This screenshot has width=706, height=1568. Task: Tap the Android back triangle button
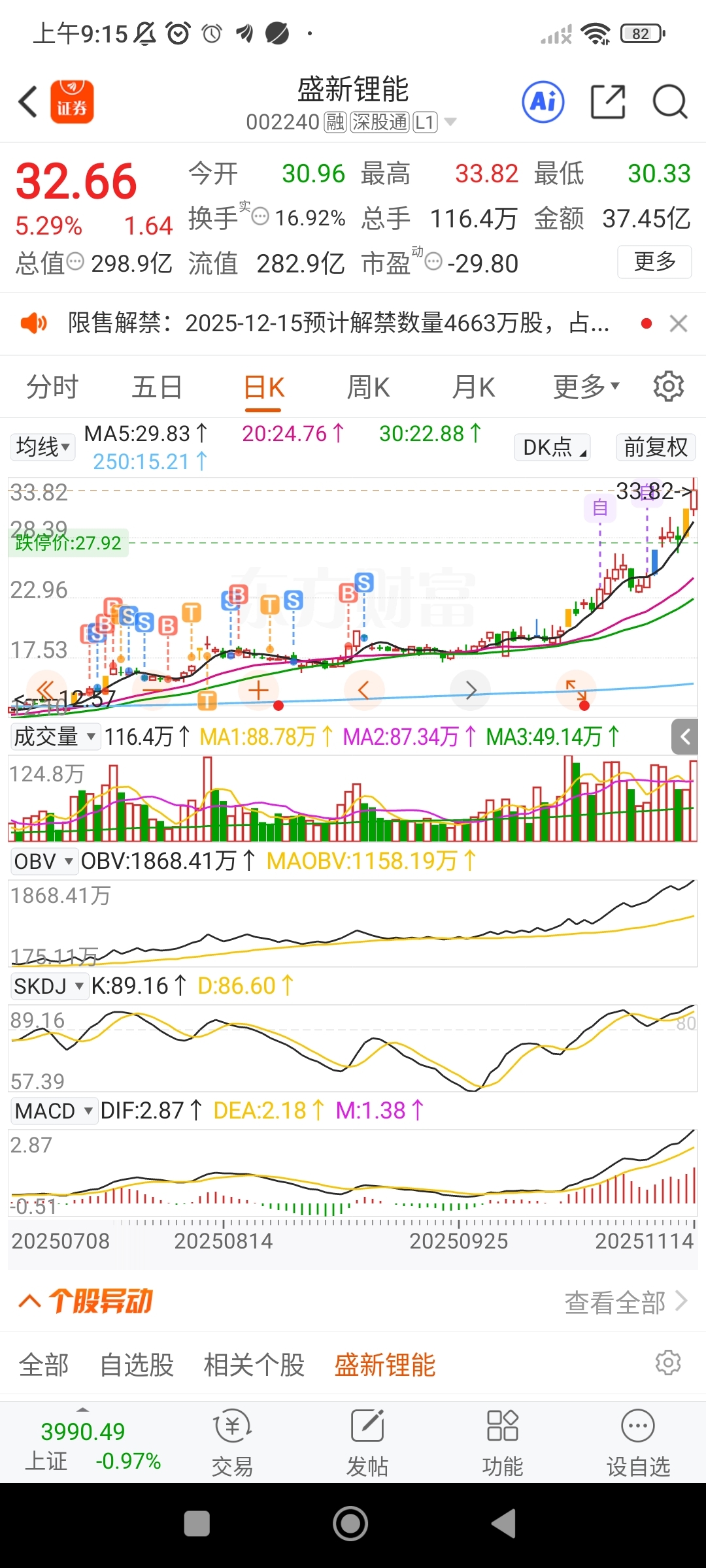point(503,1524)
